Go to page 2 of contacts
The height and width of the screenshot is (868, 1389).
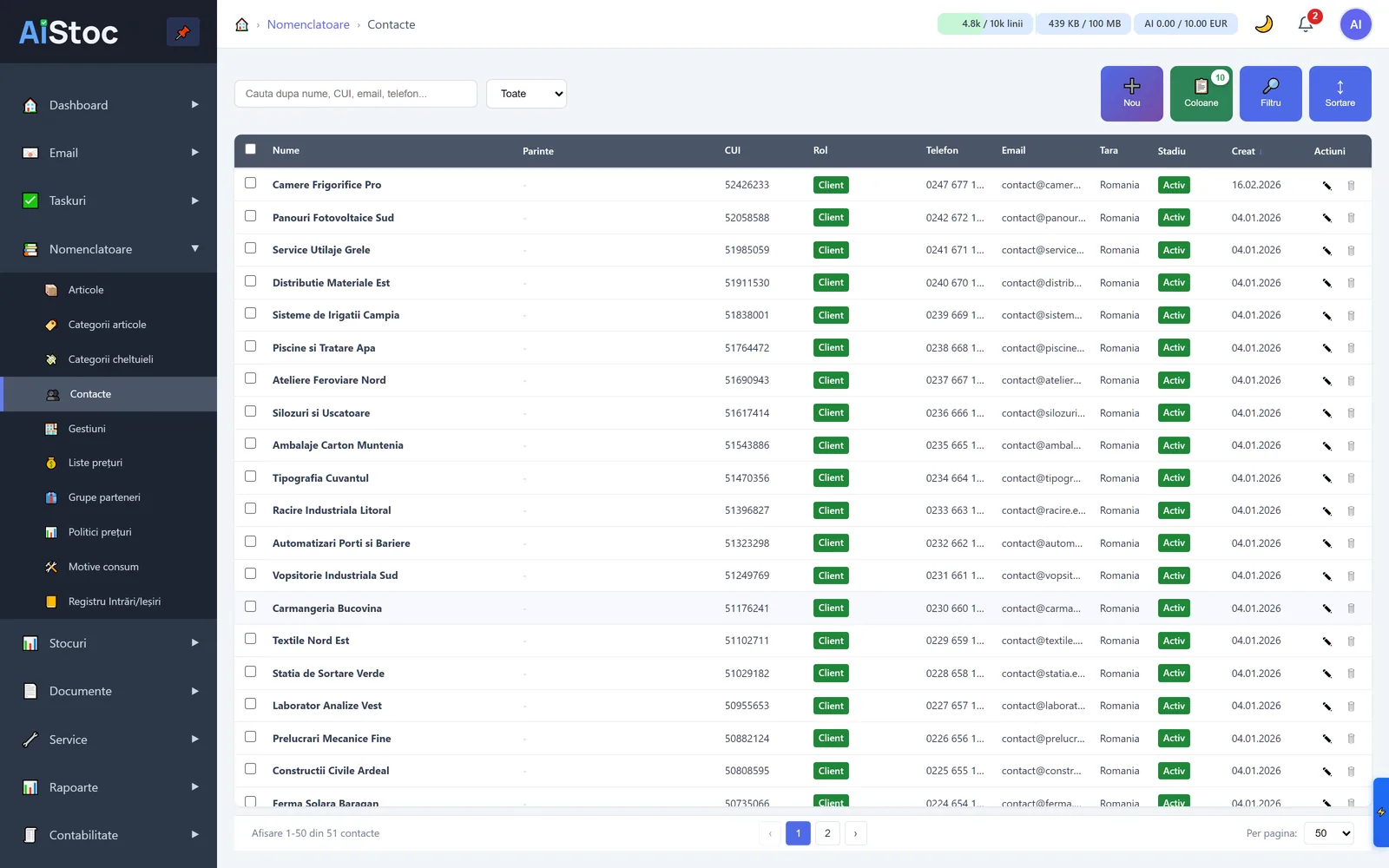tap(827, 833)
